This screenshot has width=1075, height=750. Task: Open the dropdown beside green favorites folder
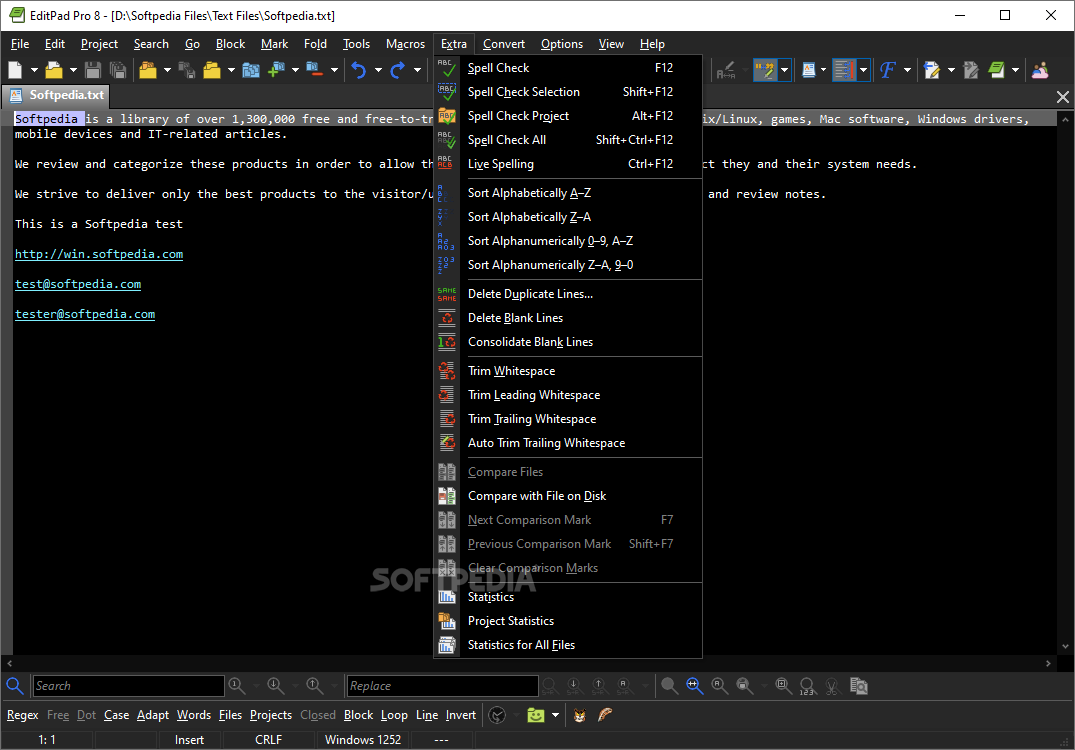[555, 715]
